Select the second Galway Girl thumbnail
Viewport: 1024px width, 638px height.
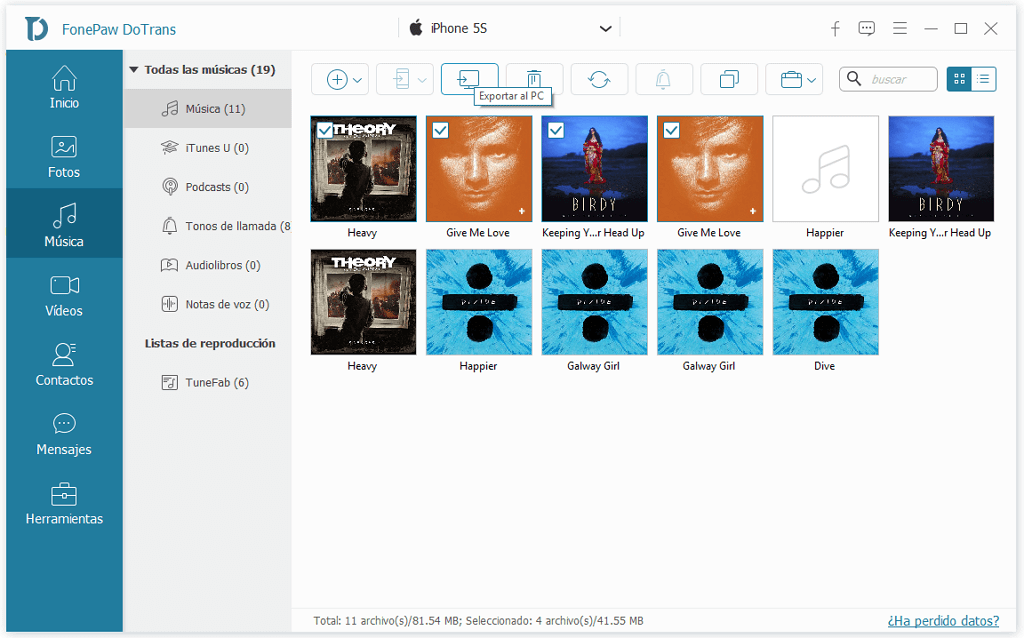710,302
